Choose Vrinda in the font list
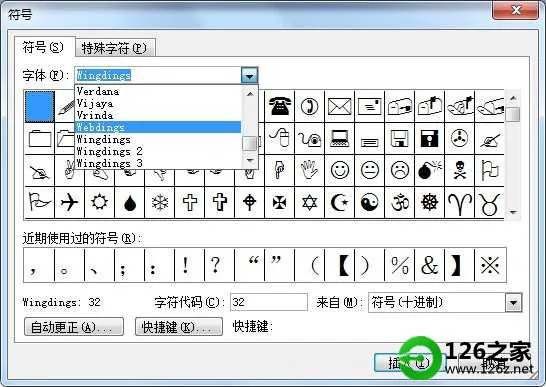 tap(158, 115)
